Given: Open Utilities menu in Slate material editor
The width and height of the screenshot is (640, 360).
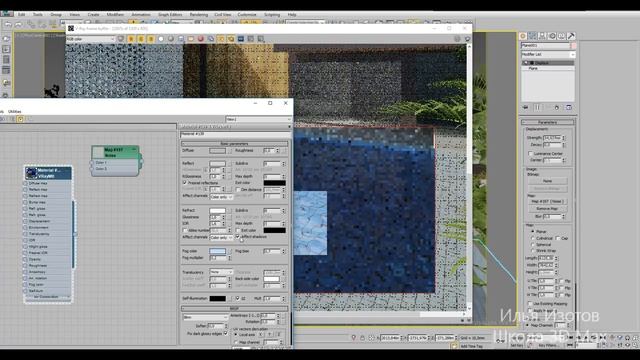Looking at the screenshot, I should [x=15, y=111].
